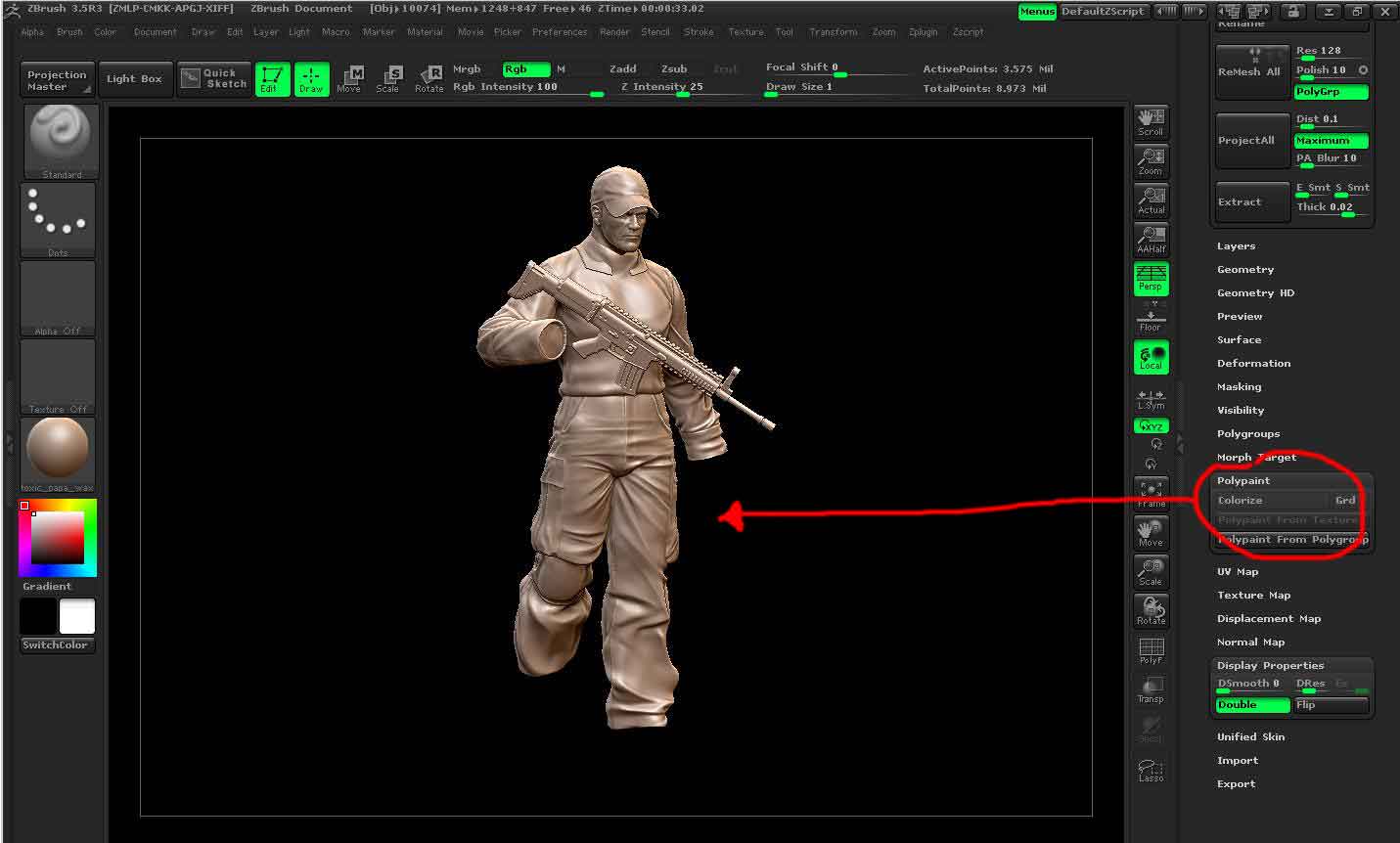Toggle the PolyGrp remesh option
This screenshot has height=843, width=1400.
pyautogui.click(x=1331, y=92)
